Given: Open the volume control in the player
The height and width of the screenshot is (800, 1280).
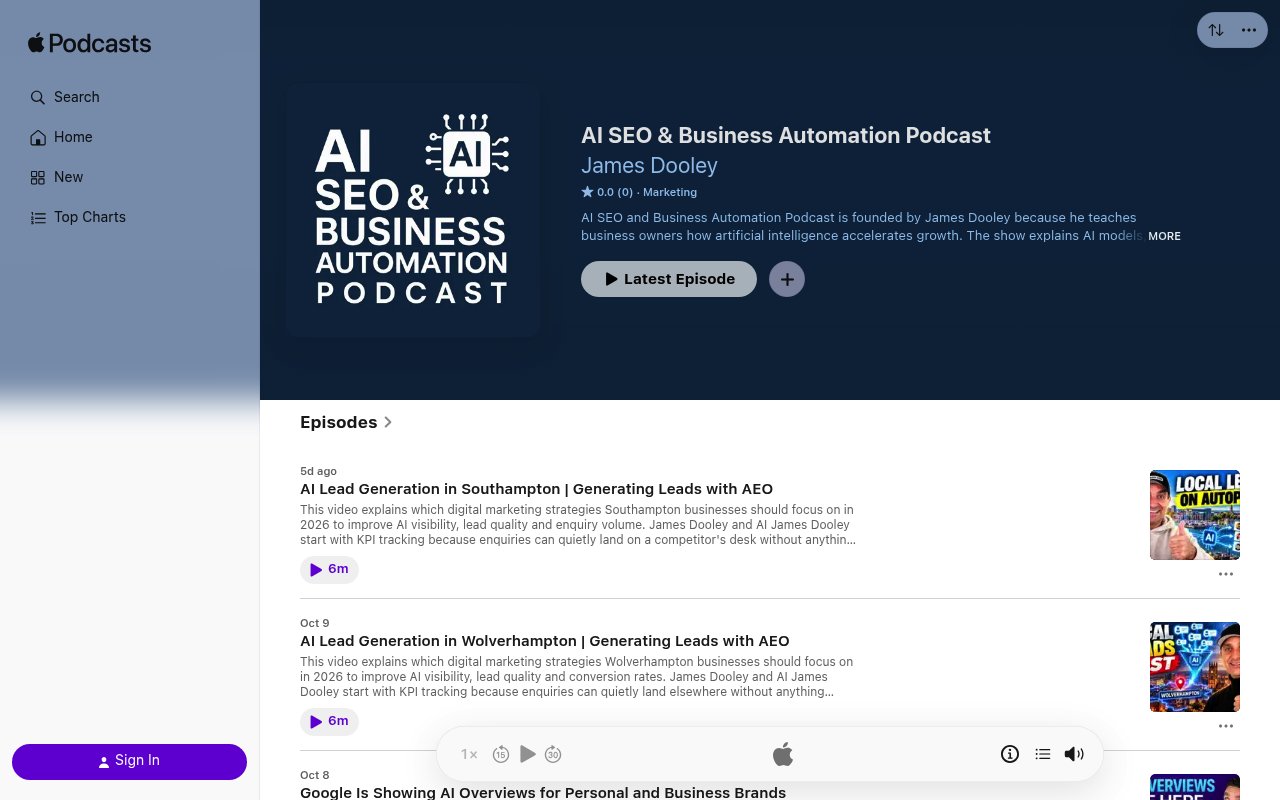Looking at the screenshot, I should point(1074,754).
